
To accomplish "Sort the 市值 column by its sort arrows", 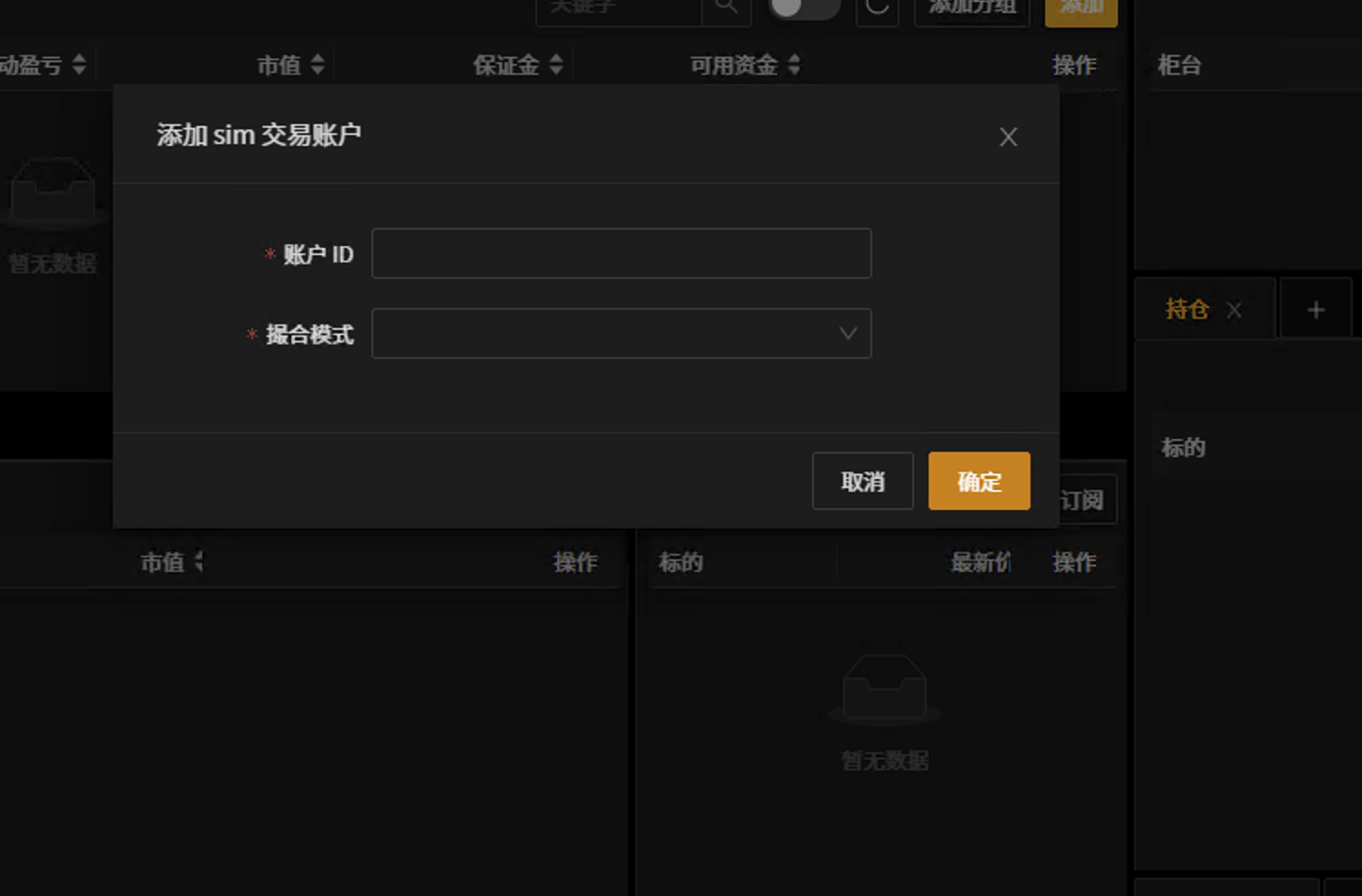I will click(x=317, y=64).
